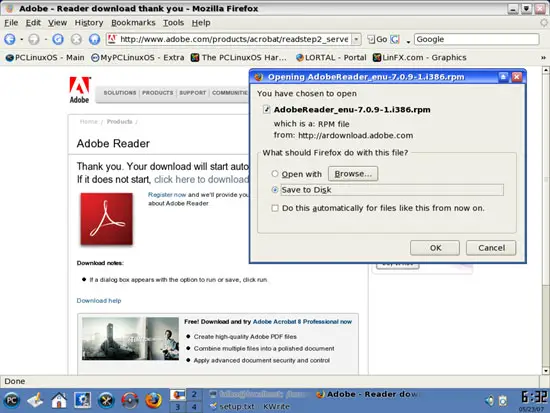
Task: Click the URL address field
Action: [234, 39]
